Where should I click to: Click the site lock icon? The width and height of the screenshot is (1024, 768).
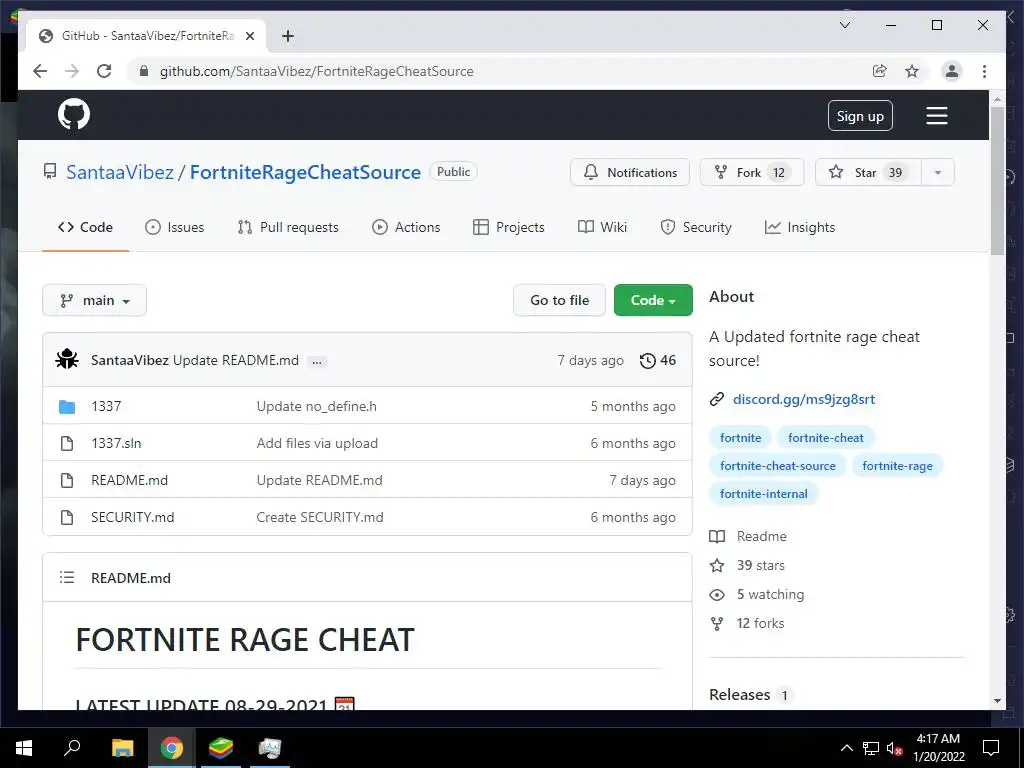pos(144,71)
